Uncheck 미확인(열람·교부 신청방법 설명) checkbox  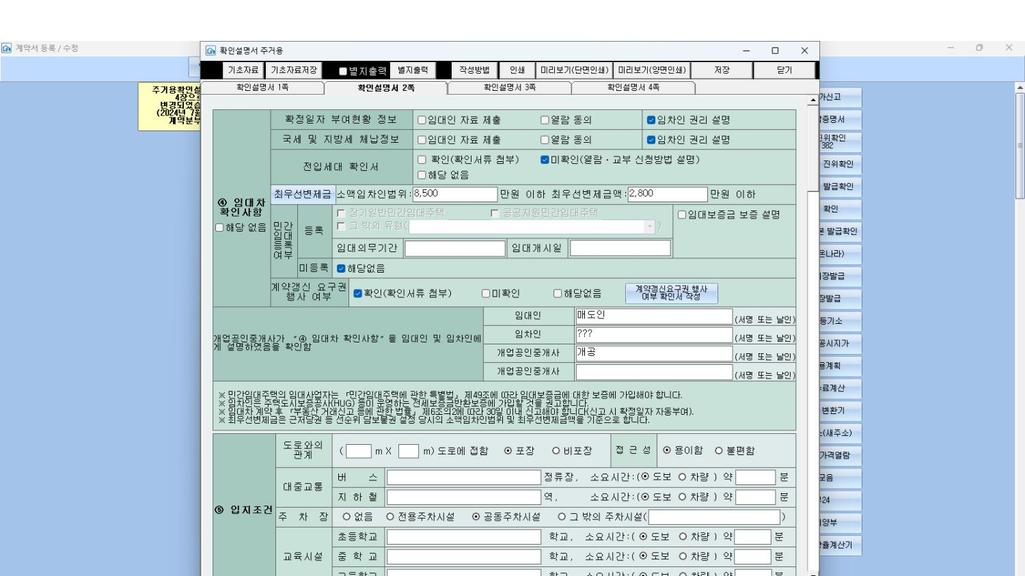[x=545, y=160]
